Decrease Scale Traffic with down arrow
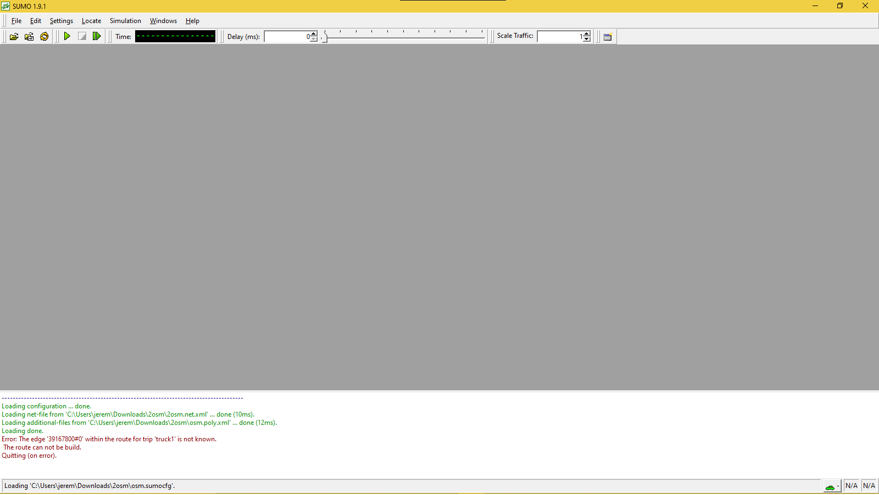 (x=587, y=40)
